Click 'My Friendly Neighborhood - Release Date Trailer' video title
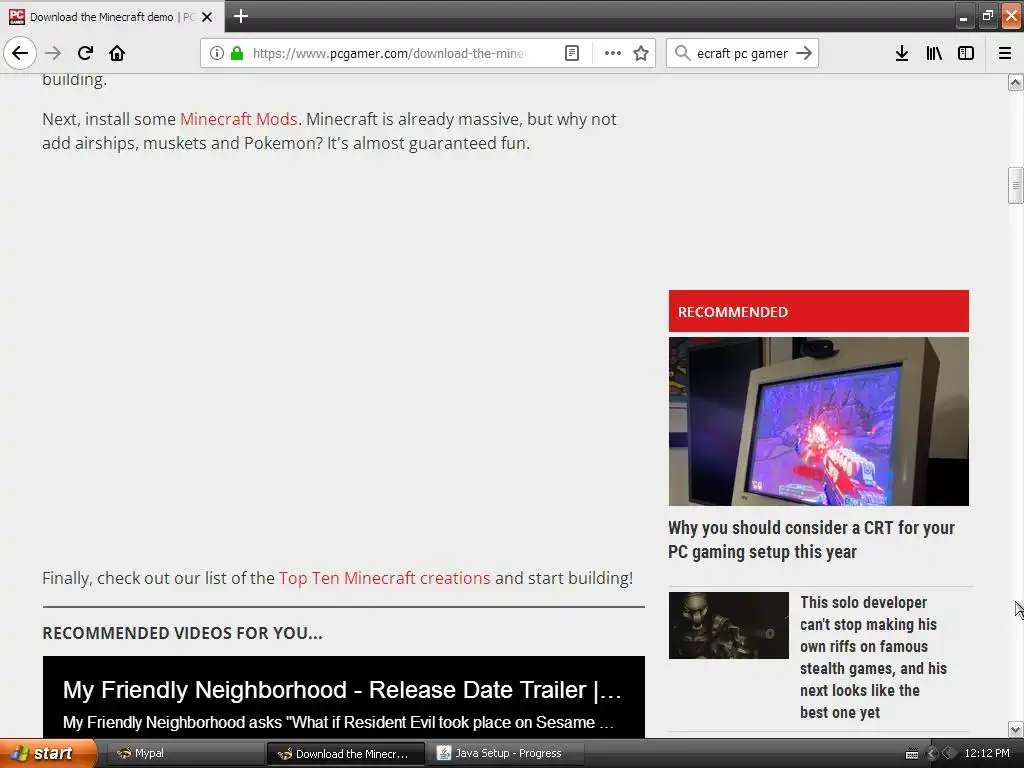 coord(342,690)
